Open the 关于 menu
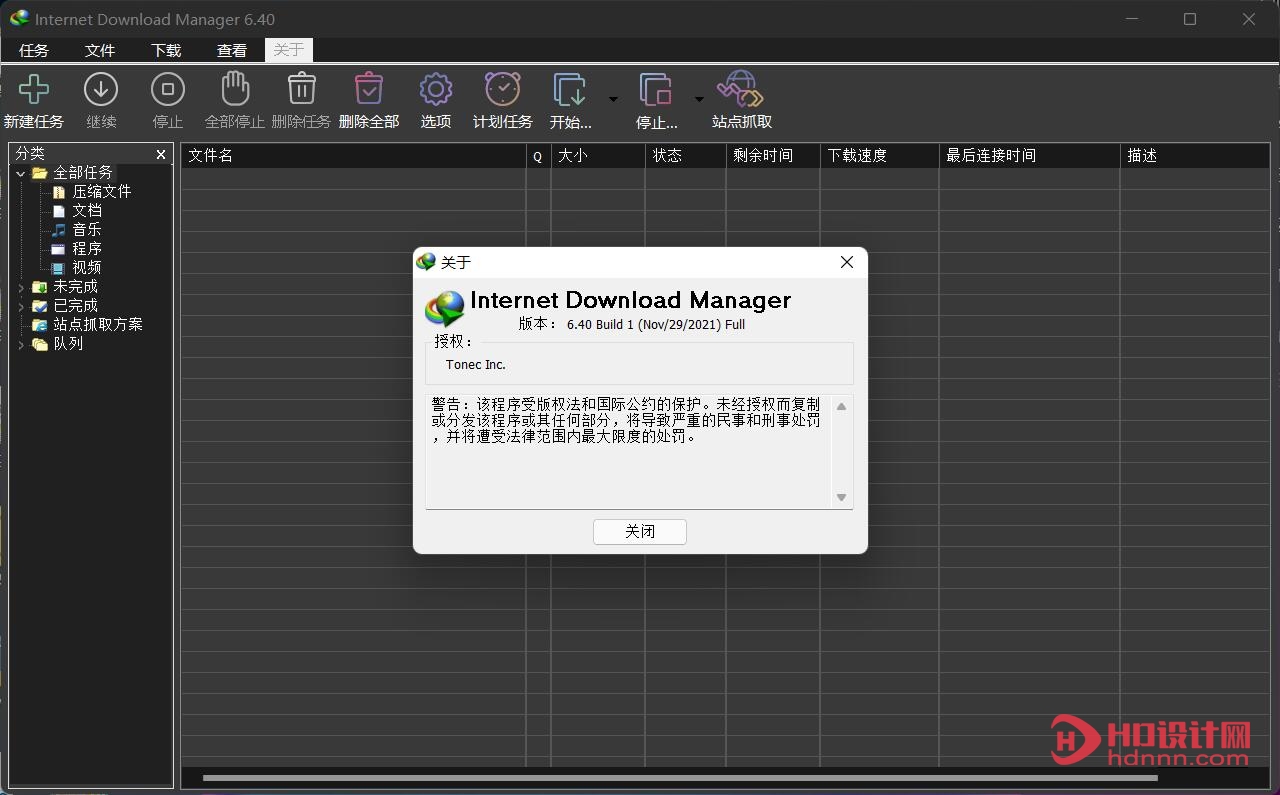The width and height of the screenshot is (1280, 795). (x=289, y=50)
